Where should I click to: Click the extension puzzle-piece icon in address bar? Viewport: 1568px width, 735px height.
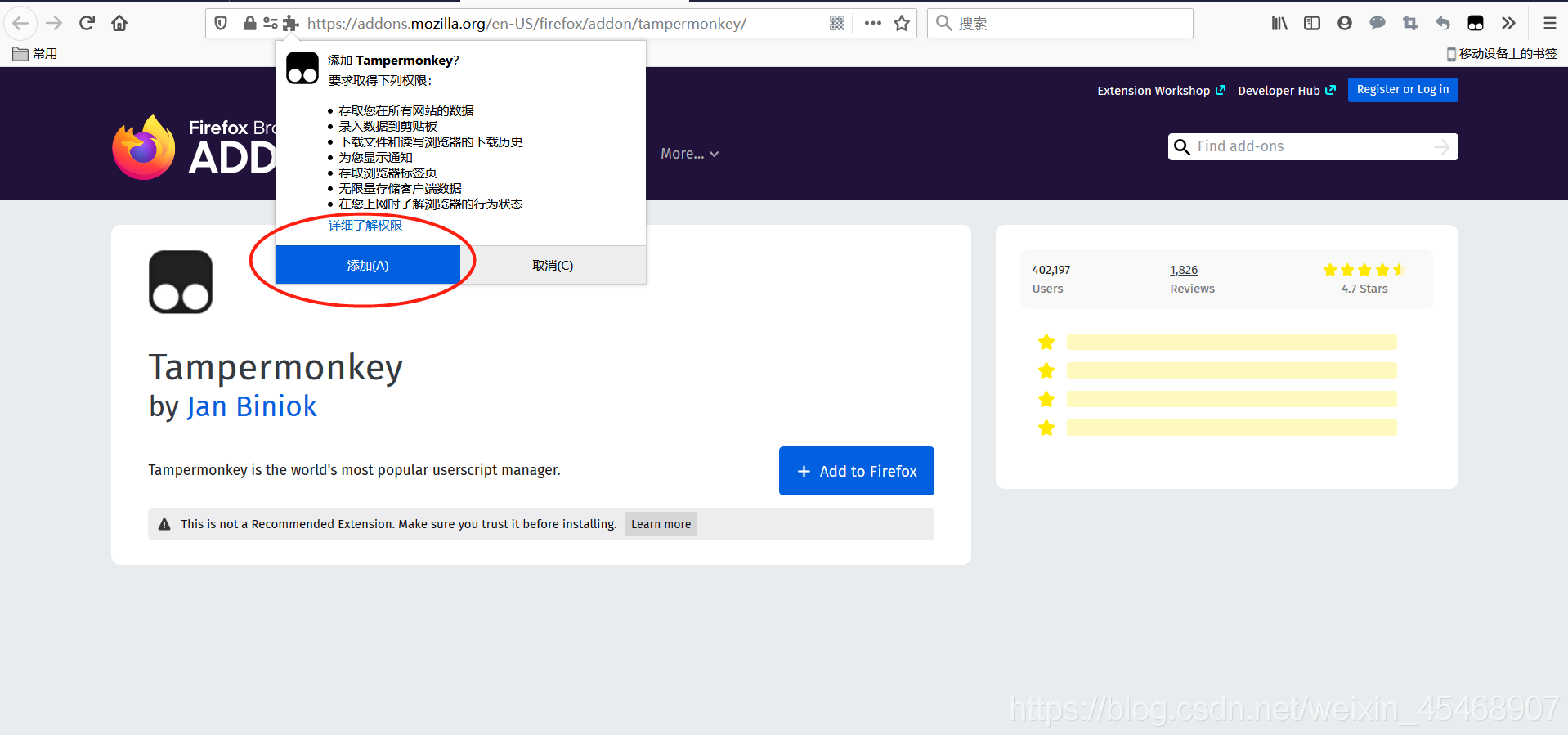(x=290, y=24)
